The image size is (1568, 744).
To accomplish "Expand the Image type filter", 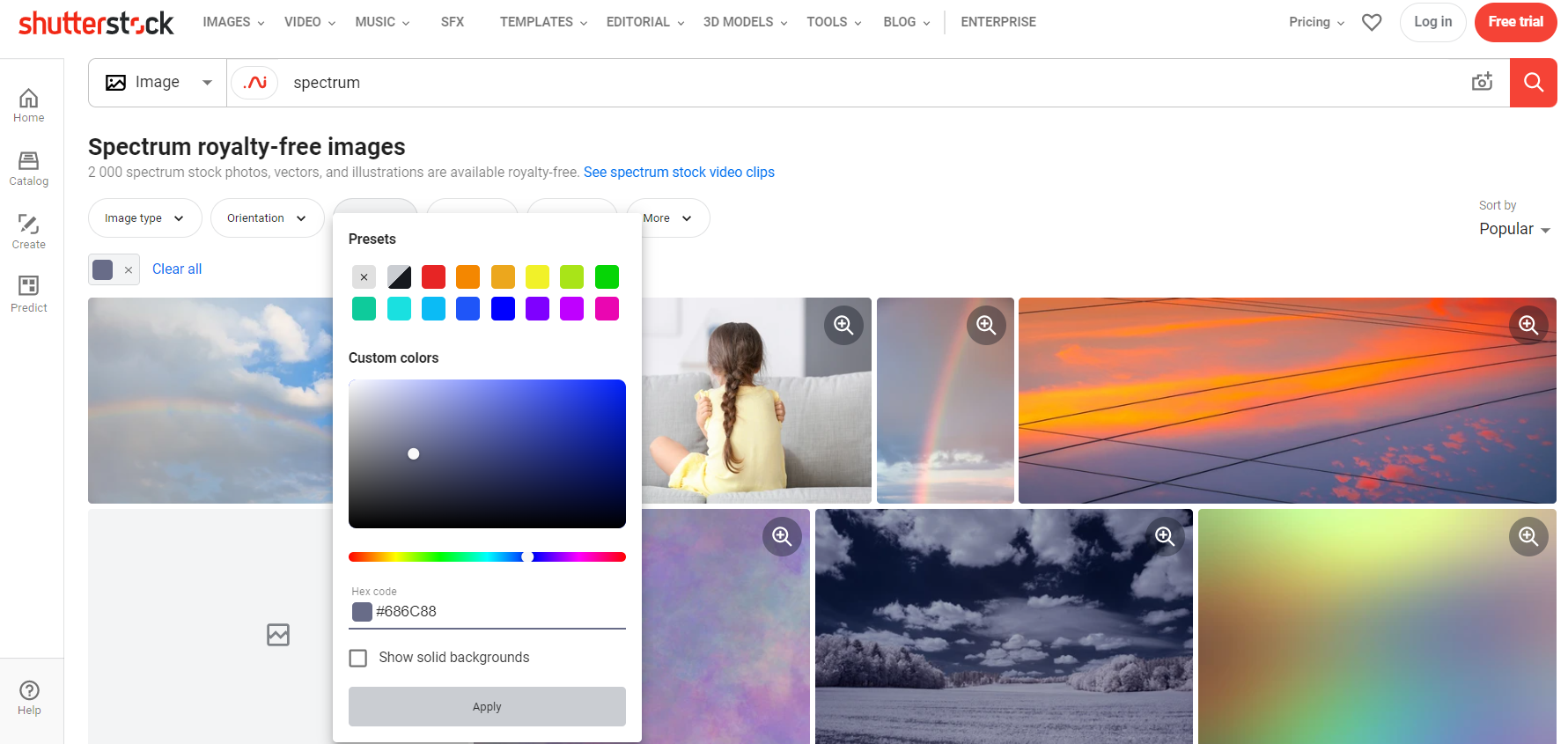I will click(144, 218).
